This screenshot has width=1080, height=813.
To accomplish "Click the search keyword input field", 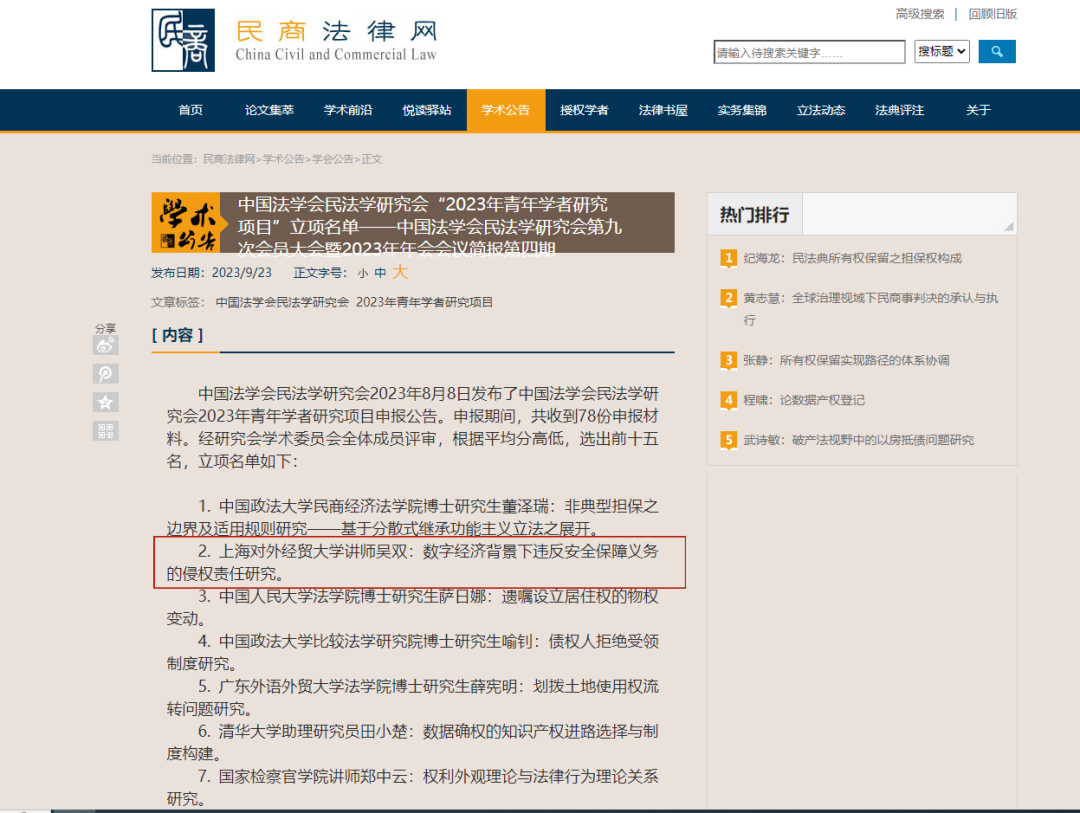I will pos(806,51).
